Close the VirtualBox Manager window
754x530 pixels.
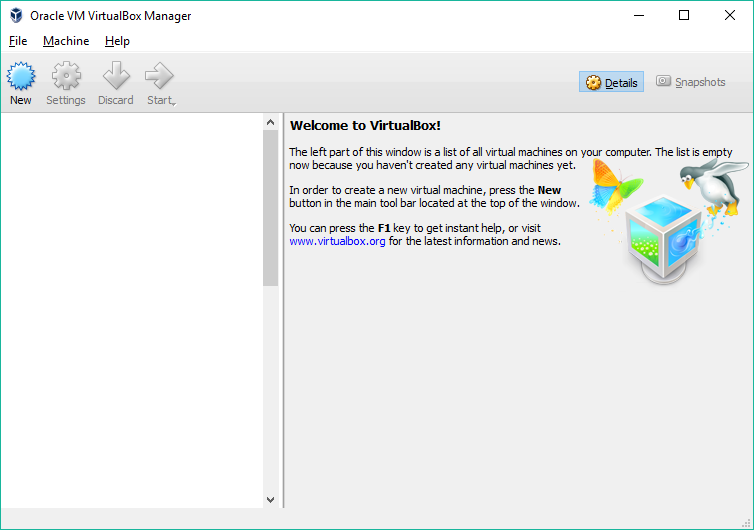pos(729,15)
